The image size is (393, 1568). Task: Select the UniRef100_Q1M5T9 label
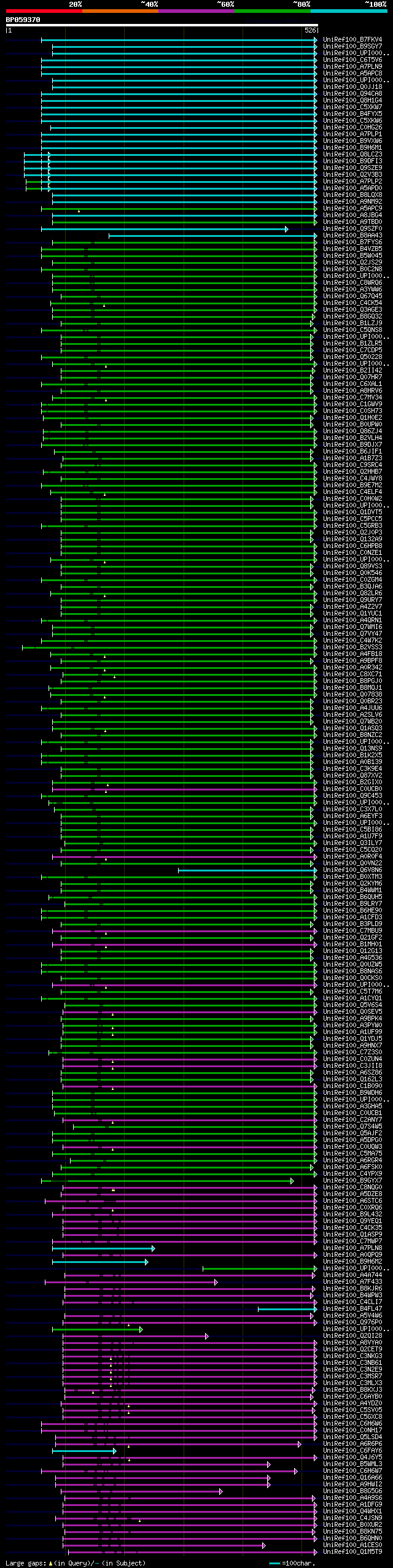(x=352, y=1552)
